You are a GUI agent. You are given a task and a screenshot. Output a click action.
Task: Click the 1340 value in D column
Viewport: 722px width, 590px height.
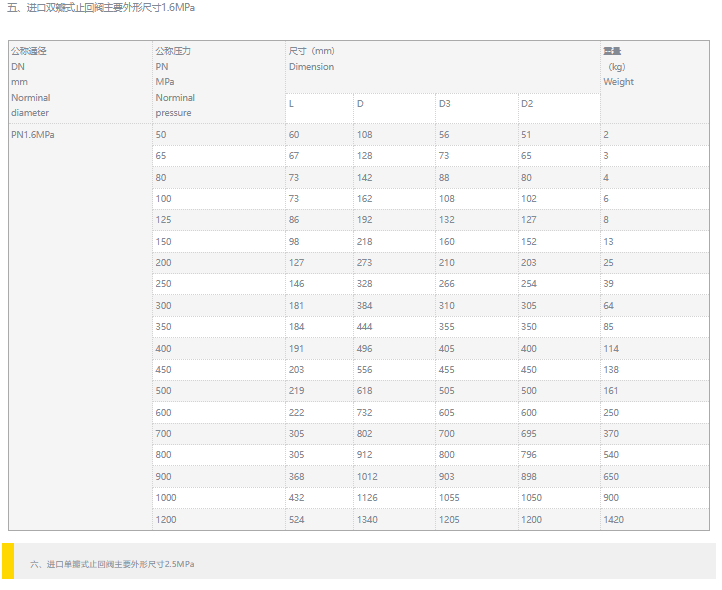click(367, 520)
